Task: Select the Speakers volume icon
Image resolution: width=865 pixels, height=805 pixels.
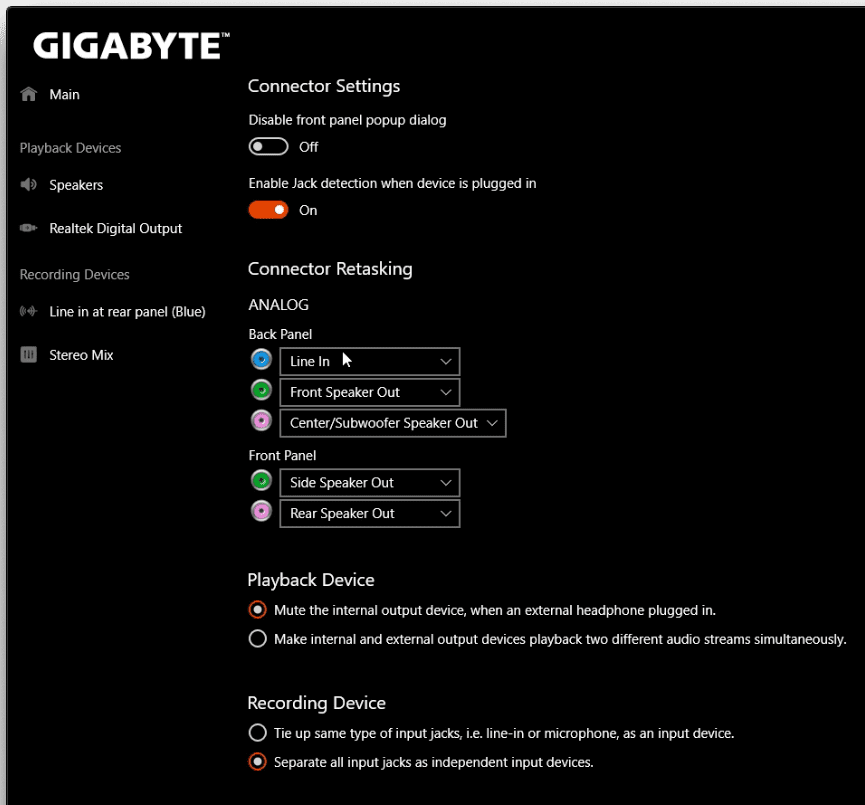Action: (x=28, y=185)
